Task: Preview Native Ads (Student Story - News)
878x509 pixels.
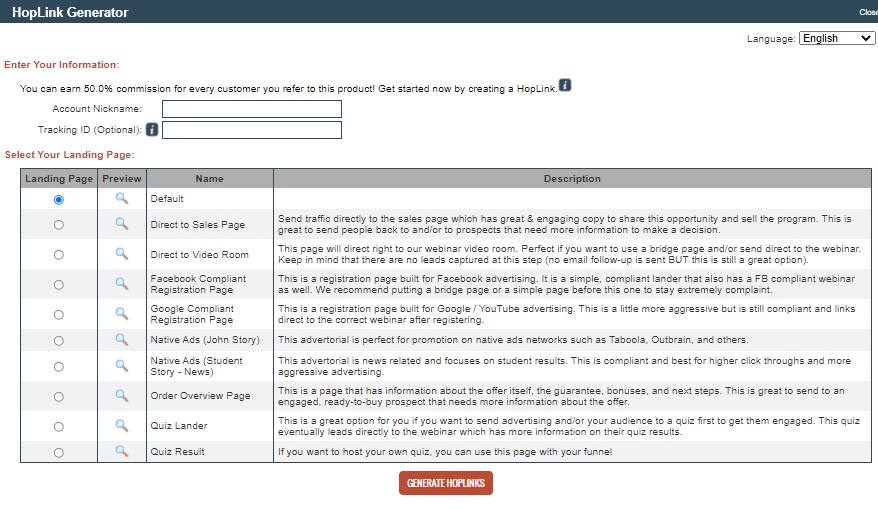Action: [x=122, y=366]
